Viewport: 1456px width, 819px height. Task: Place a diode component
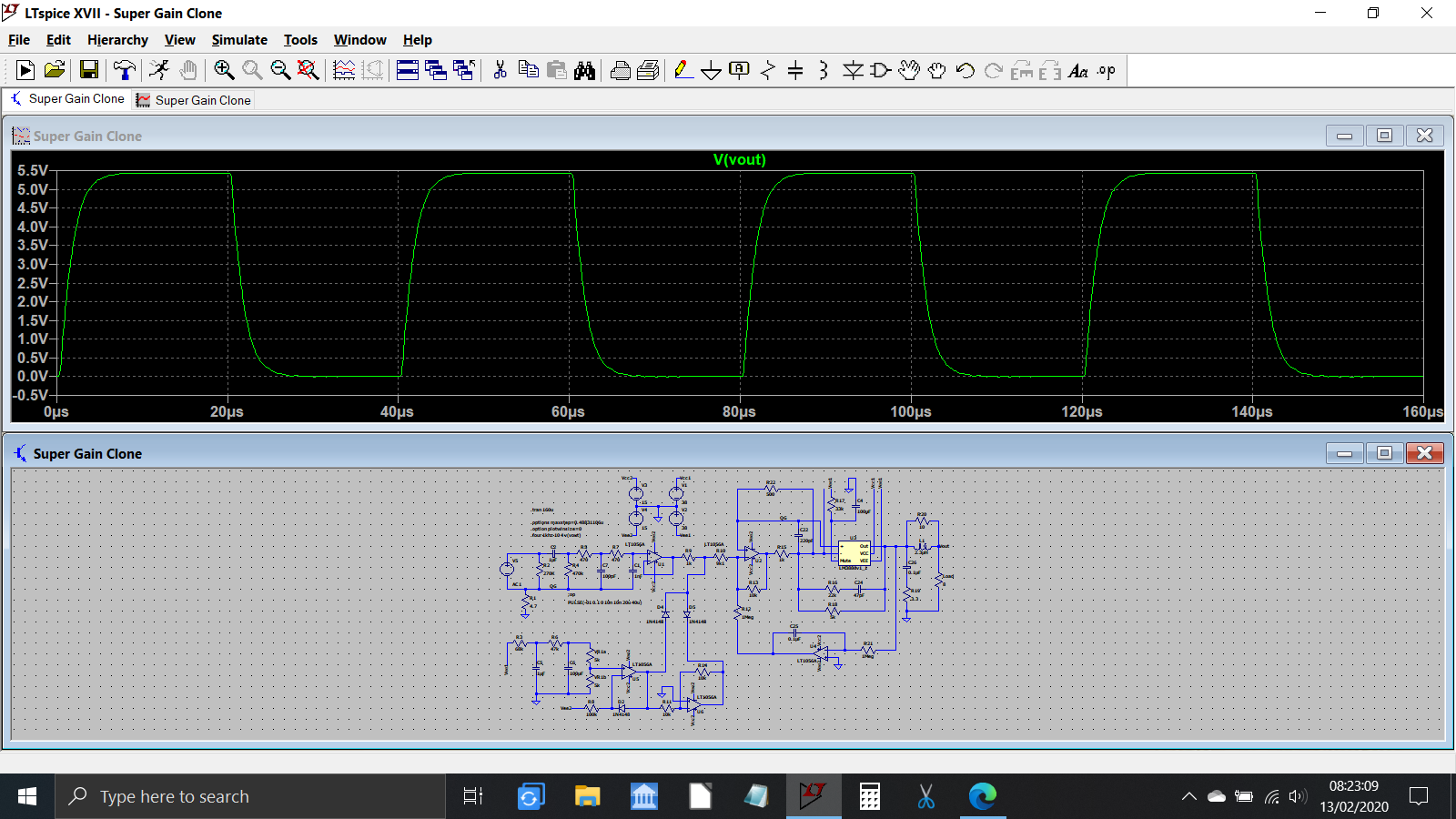point(853,70)
